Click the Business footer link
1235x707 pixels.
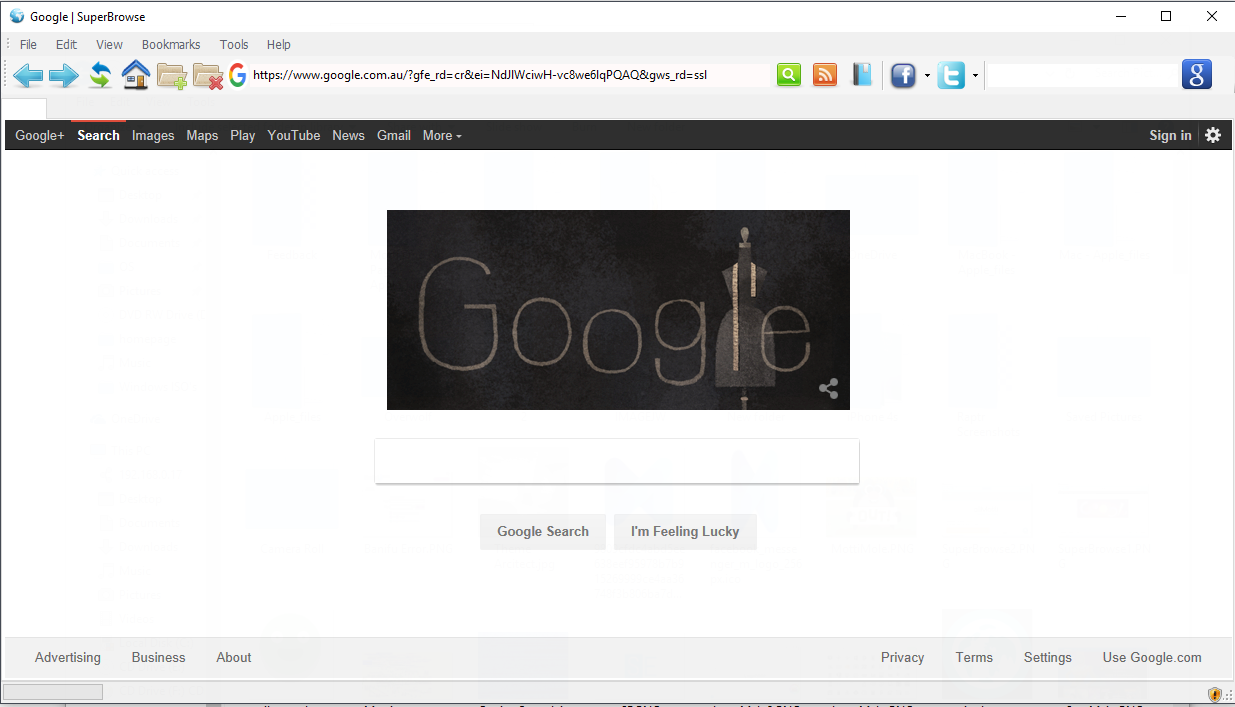pyautogui.click(x=159, y=657)
